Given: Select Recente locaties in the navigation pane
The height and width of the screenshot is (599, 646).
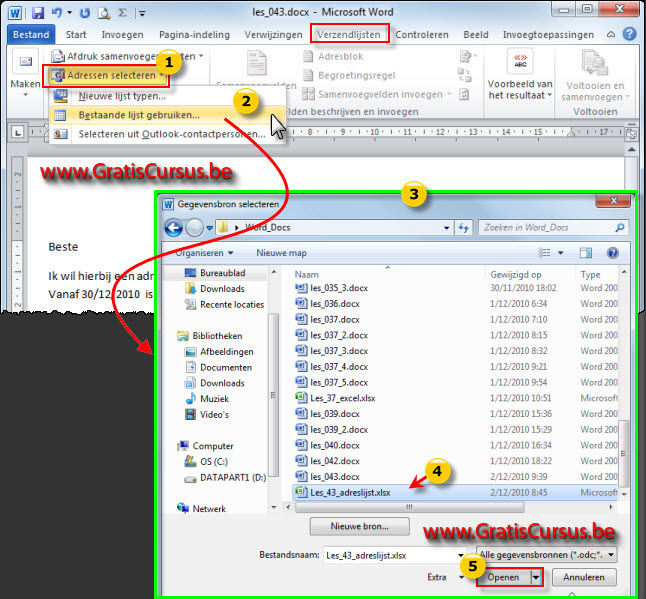Looking at the screenshot, I should [x=225, y=305].
